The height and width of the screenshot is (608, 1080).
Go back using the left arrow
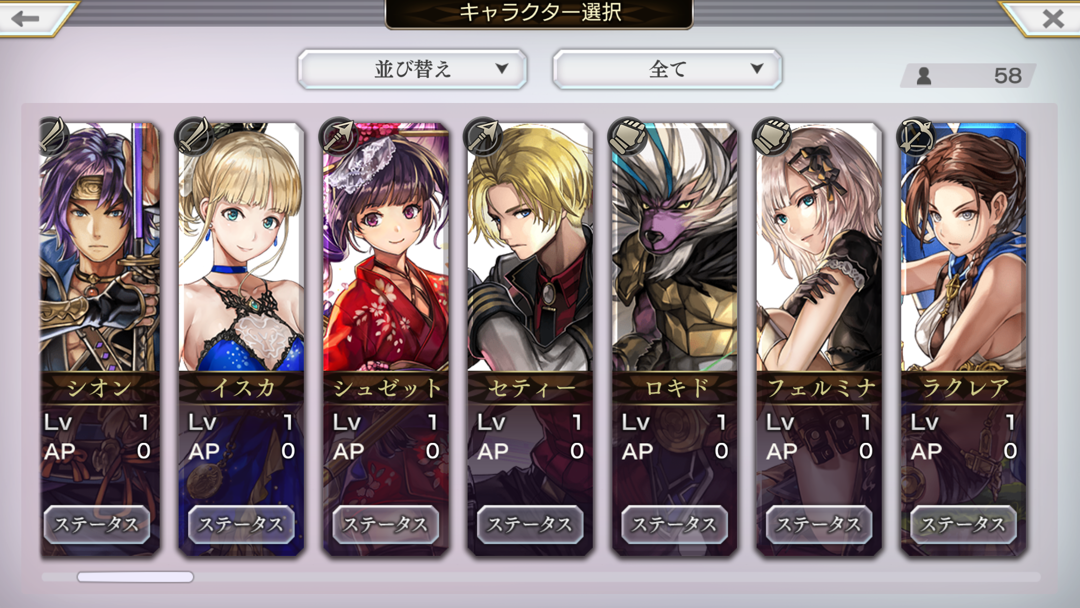point(28,18)
